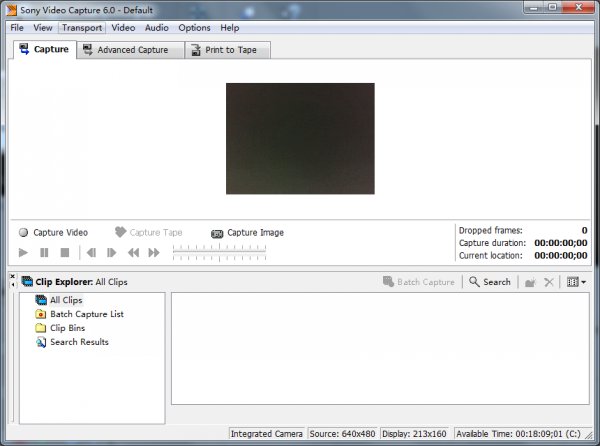The width and height of the screenshot is (600, 446).
Task: Click the Current location timecode
Action: (561, 256)
